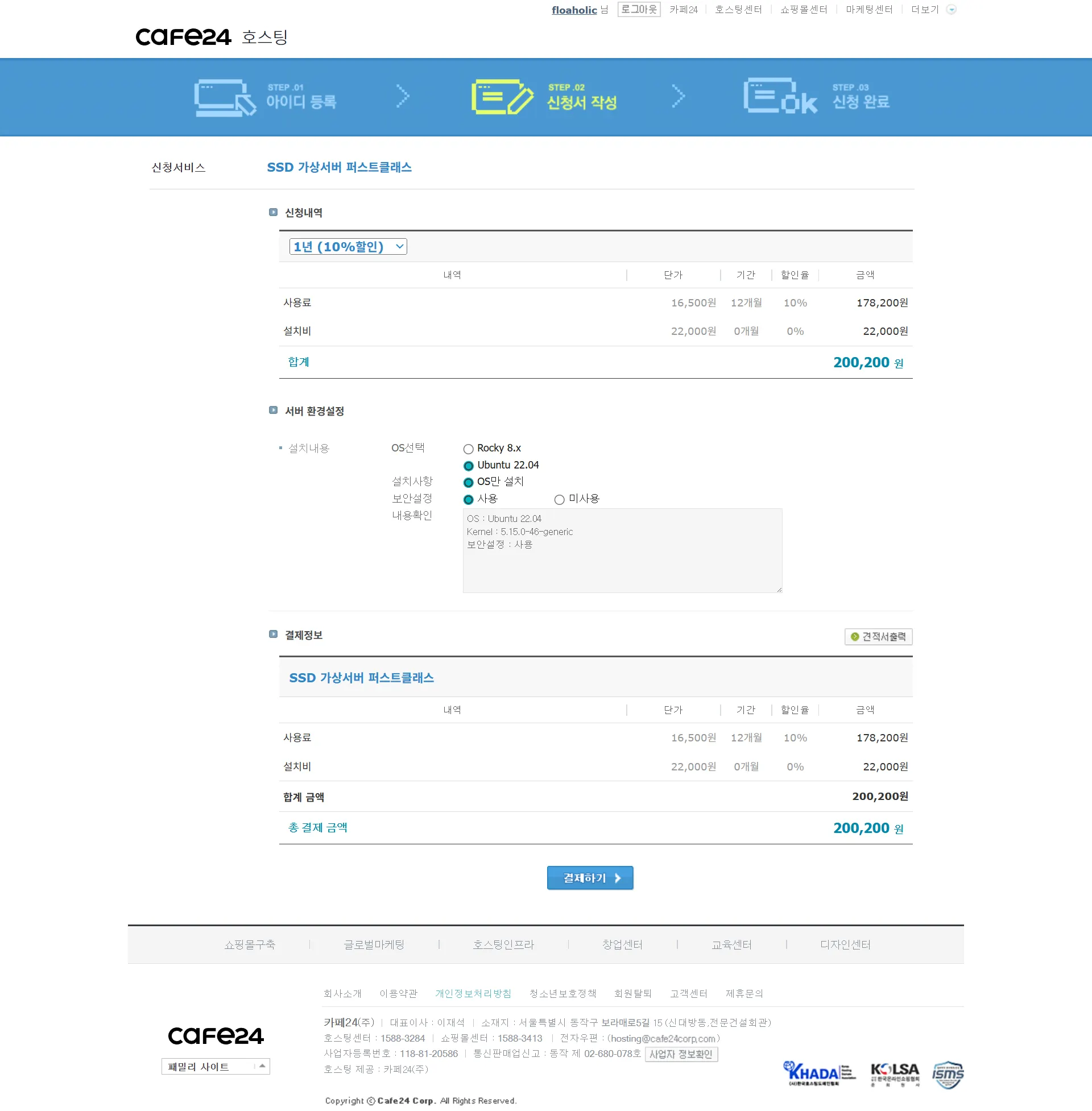Click the Cafe24 hosting logo in the header
This screenshot has width=1092, height=1111.
(211, 38)
